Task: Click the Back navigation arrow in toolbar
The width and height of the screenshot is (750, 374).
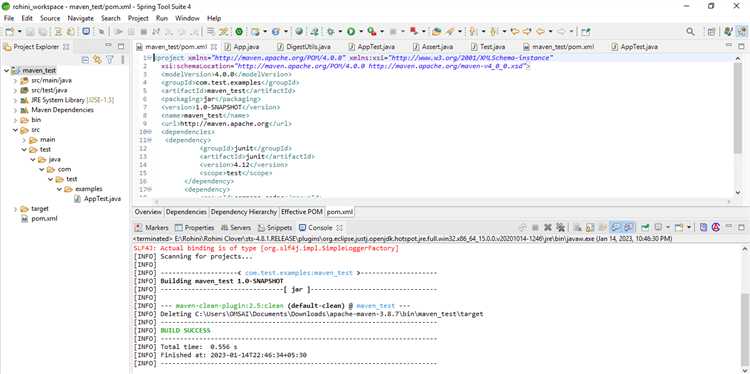Action: [x=540, y=32]
